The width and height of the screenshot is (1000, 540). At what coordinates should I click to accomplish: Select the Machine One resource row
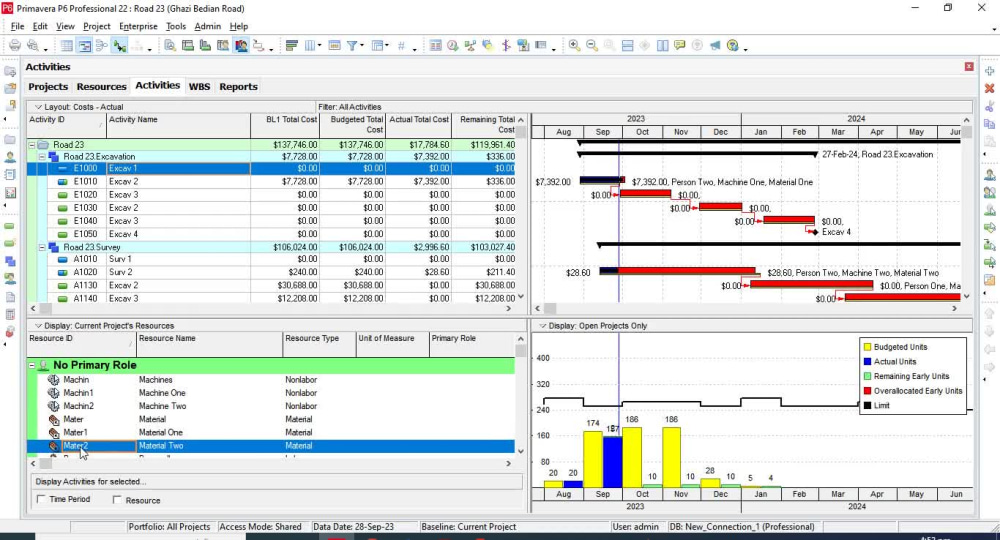pyautogui.click(x=271, y=393)
